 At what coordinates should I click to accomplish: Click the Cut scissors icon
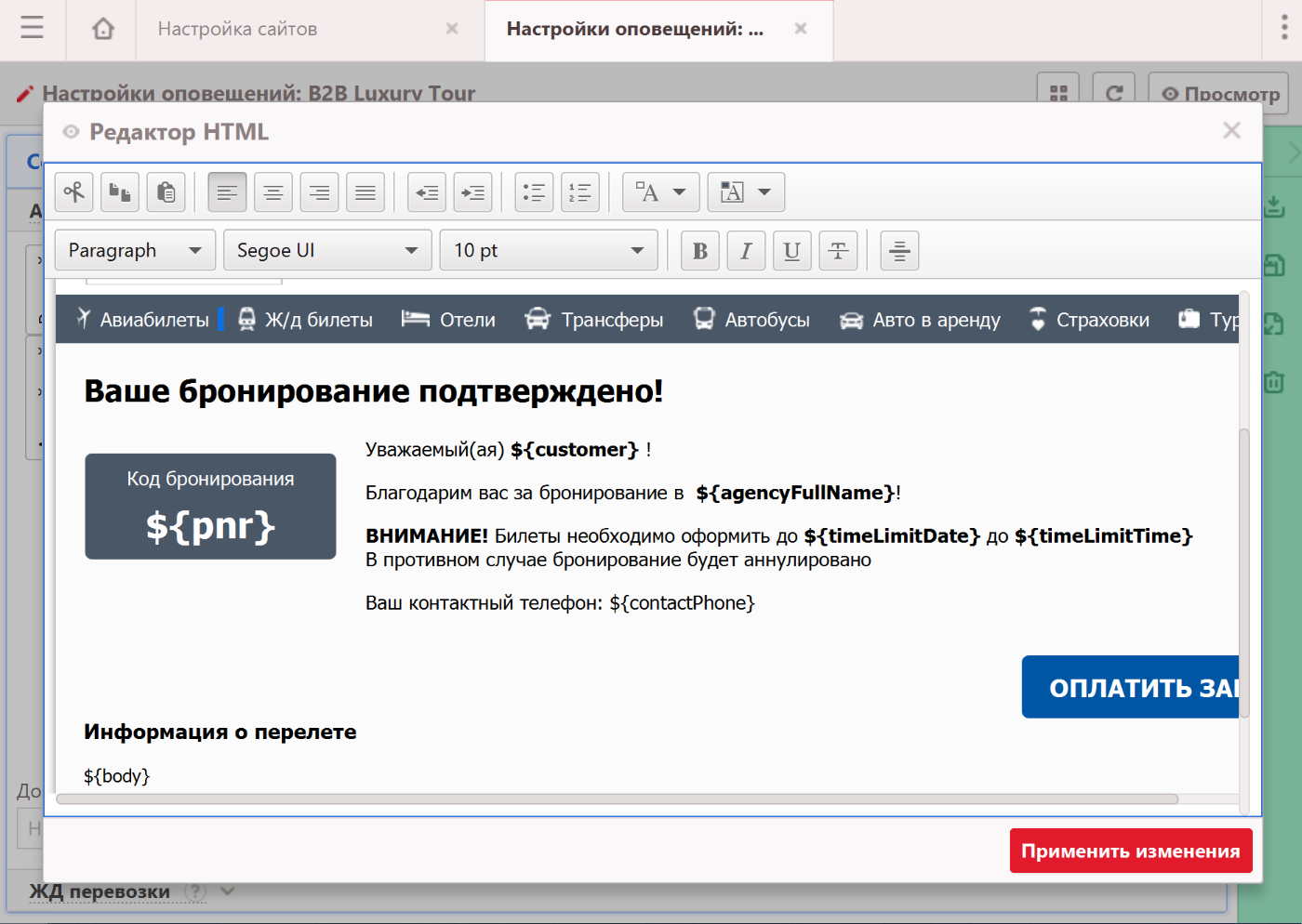[74, 192]
